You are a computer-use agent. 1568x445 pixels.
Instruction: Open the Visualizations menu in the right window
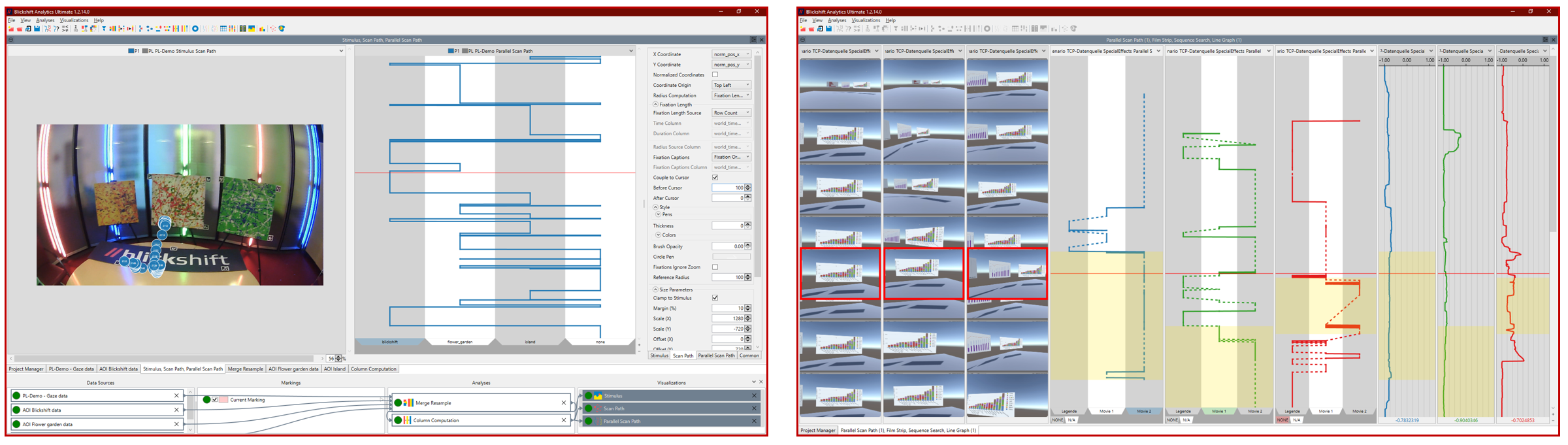click(x=866, y=20)
